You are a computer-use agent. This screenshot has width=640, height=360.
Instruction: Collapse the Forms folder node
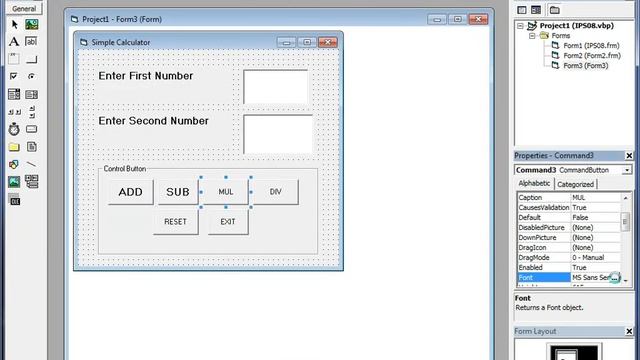click(x=532, y=36)
